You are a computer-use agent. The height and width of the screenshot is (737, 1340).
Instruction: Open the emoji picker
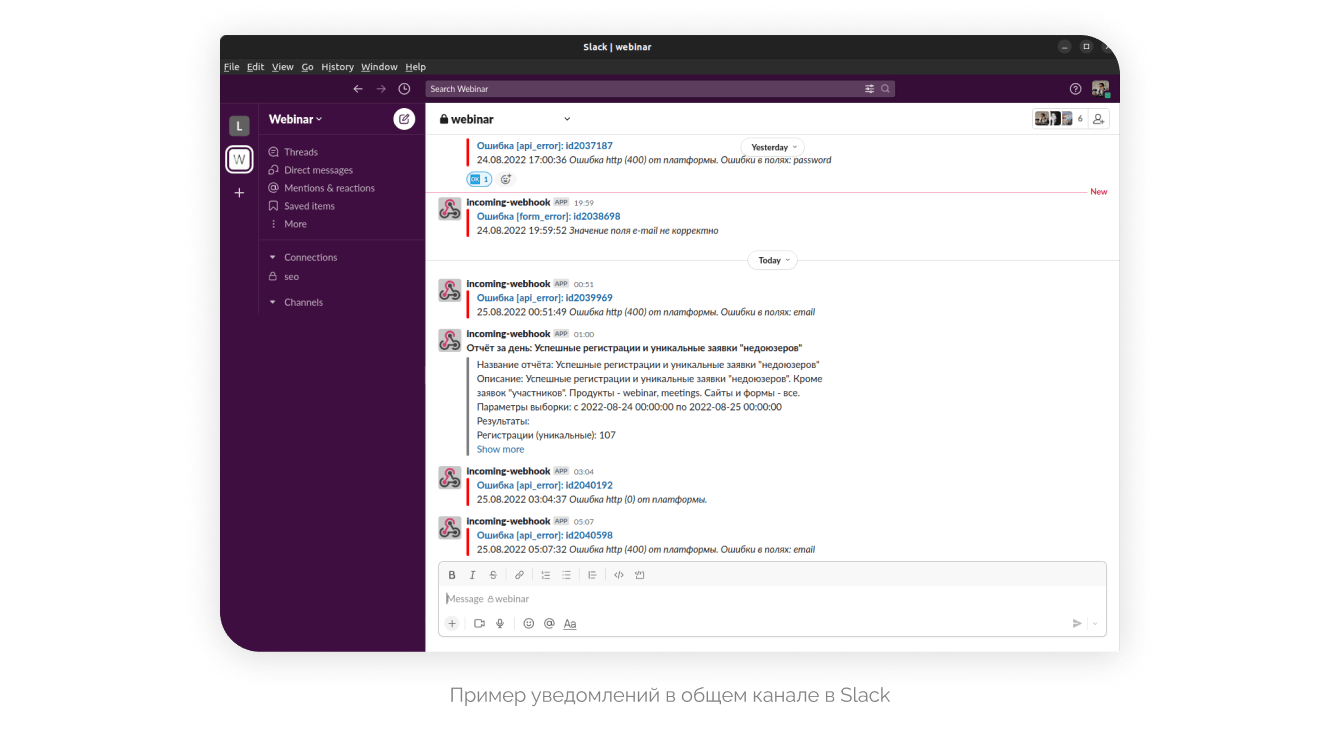click(529, 623)
